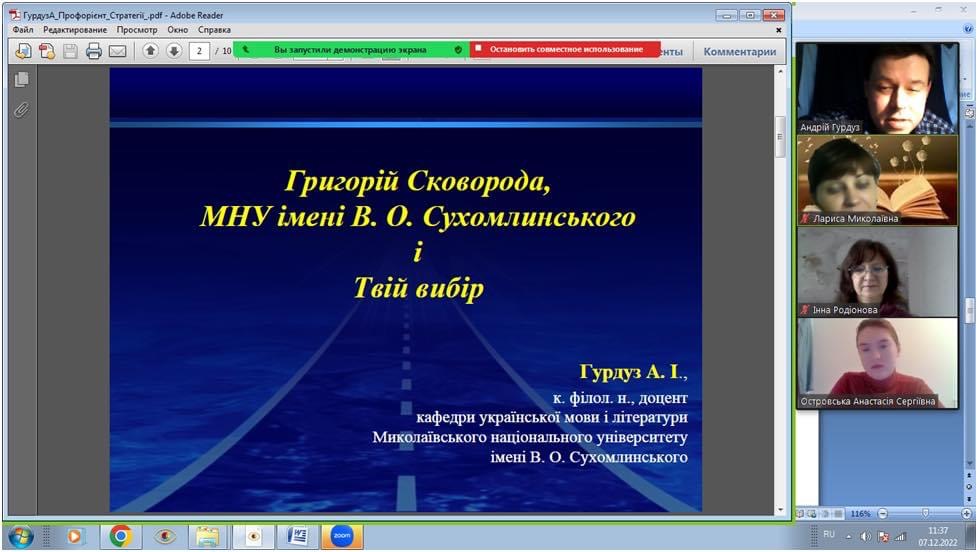Open the Окно menu
The height and width of the screenshot is (552, 978).
[178, 30]
